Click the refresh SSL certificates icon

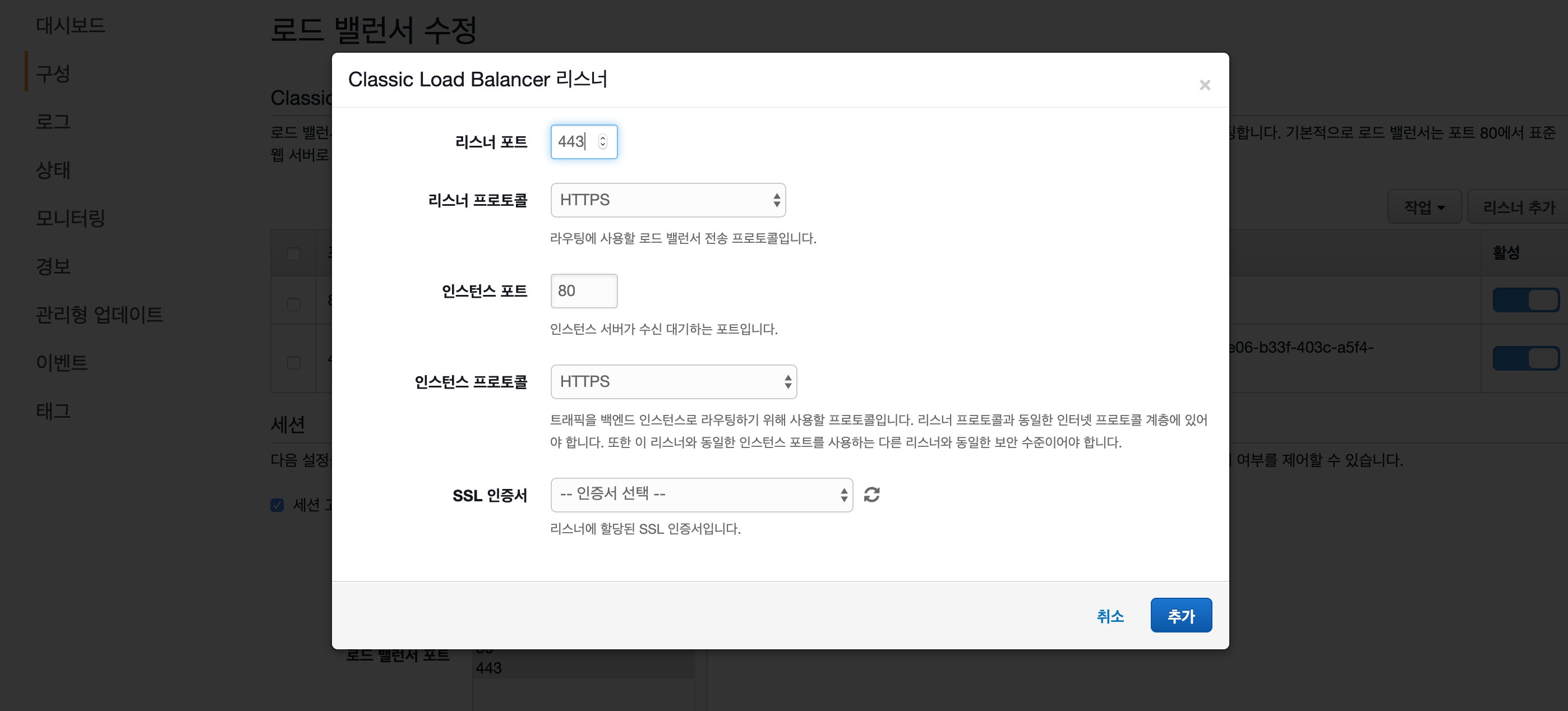[x=871, y=495]
